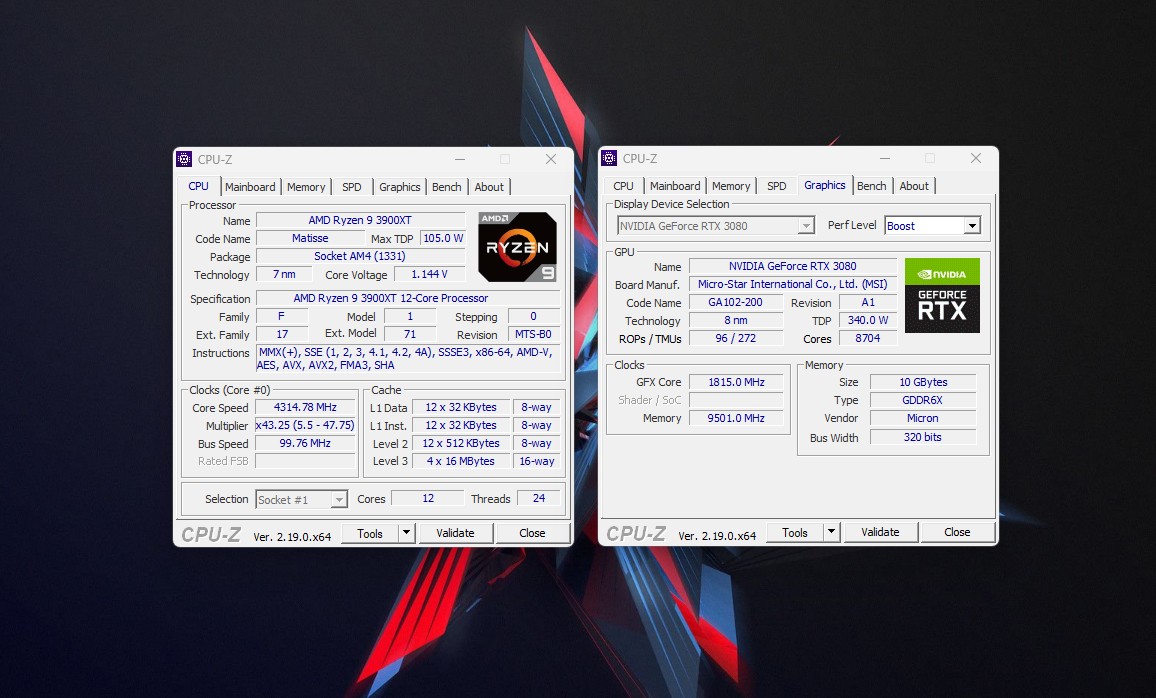Click Close button in left CPU-Z window
Viewport: 1156px width, 698px height.
click(532, 533)
